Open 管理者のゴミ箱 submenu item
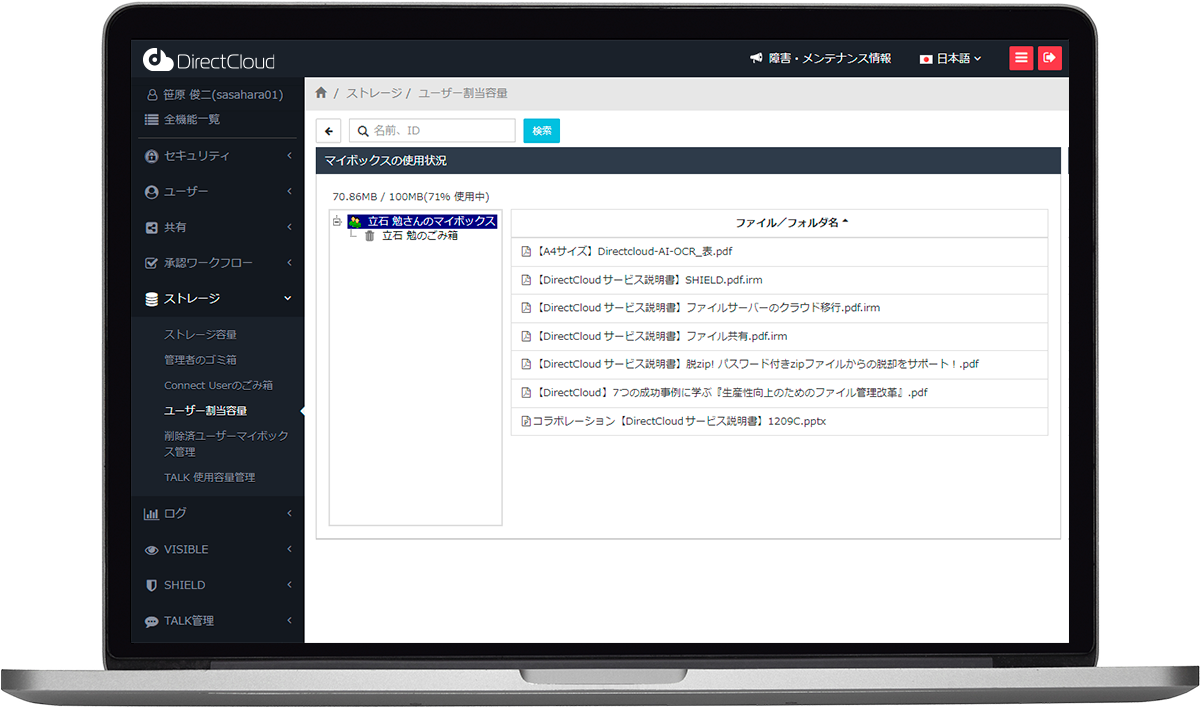Viewport: 1200px width, 708px height. click(x=200, y=360)
